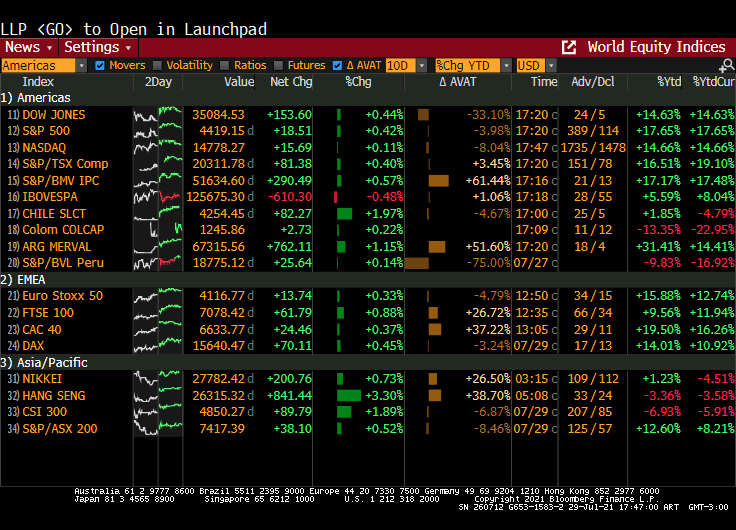736x530 pixels.
Task: Select CHILE SLCT index
Action: [x=54, y=214]
